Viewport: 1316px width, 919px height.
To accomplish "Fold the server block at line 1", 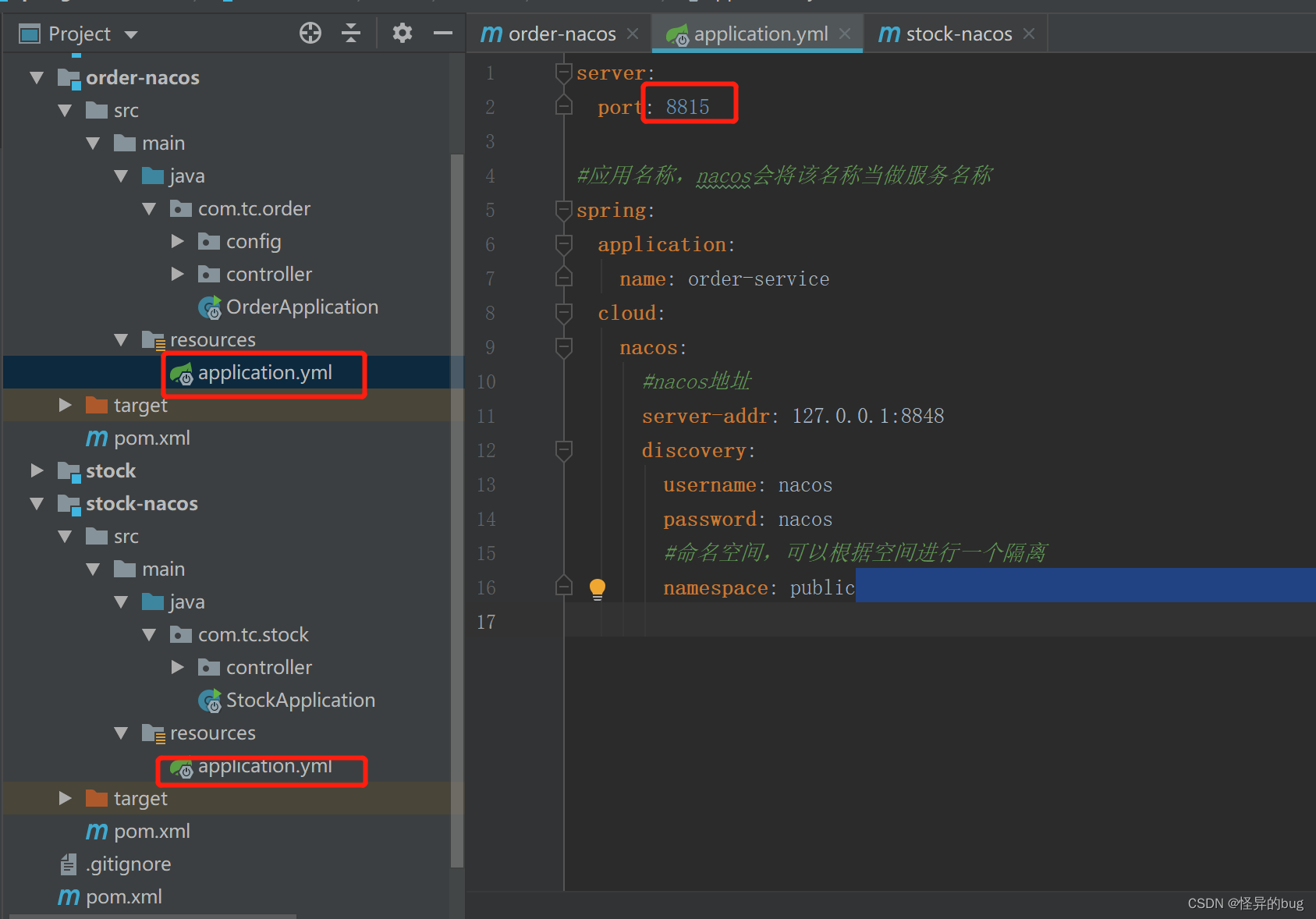I will pyautogui.click(x=564, y=73).
